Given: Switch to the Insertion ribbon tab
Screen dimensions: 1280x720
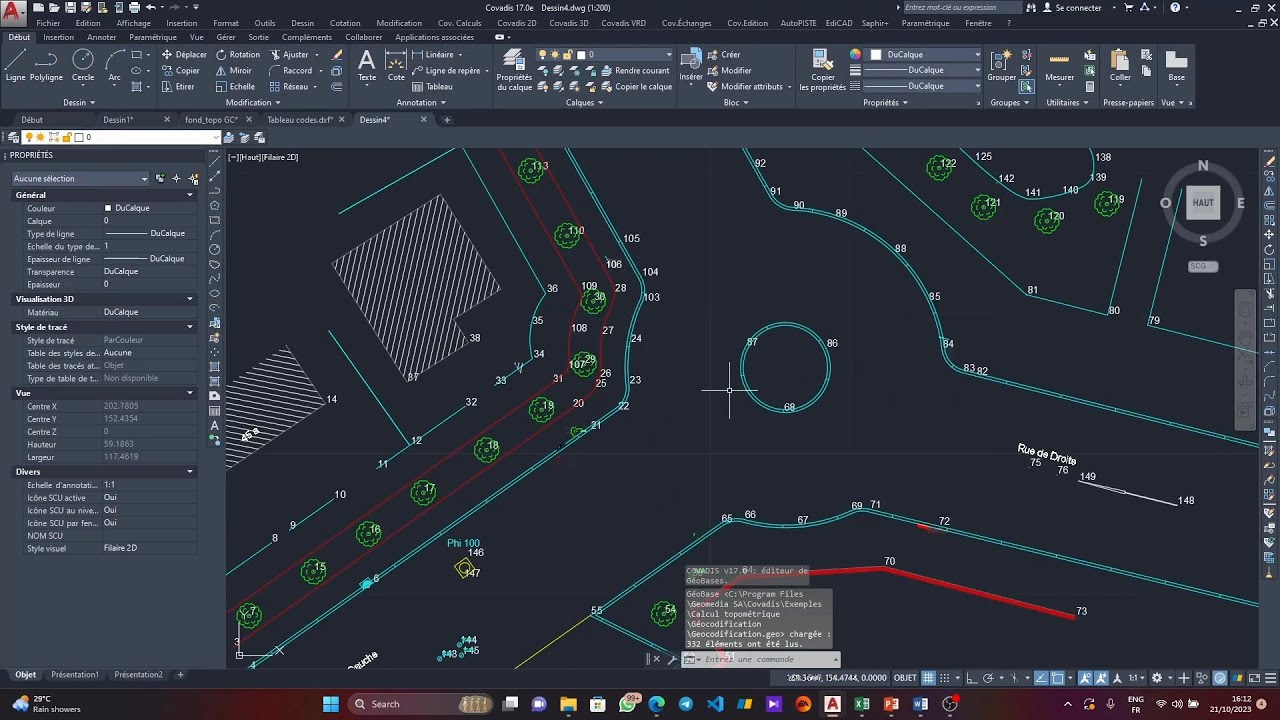Looking at the screenshot, I should [58, 37].
